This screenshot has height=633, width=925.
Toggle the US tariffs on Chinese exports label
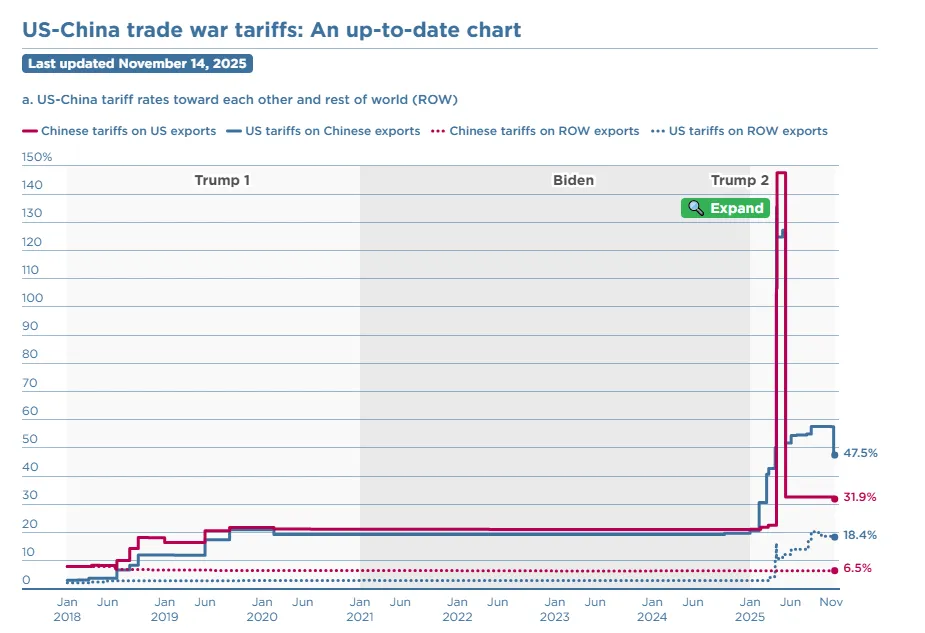[332, 131]
